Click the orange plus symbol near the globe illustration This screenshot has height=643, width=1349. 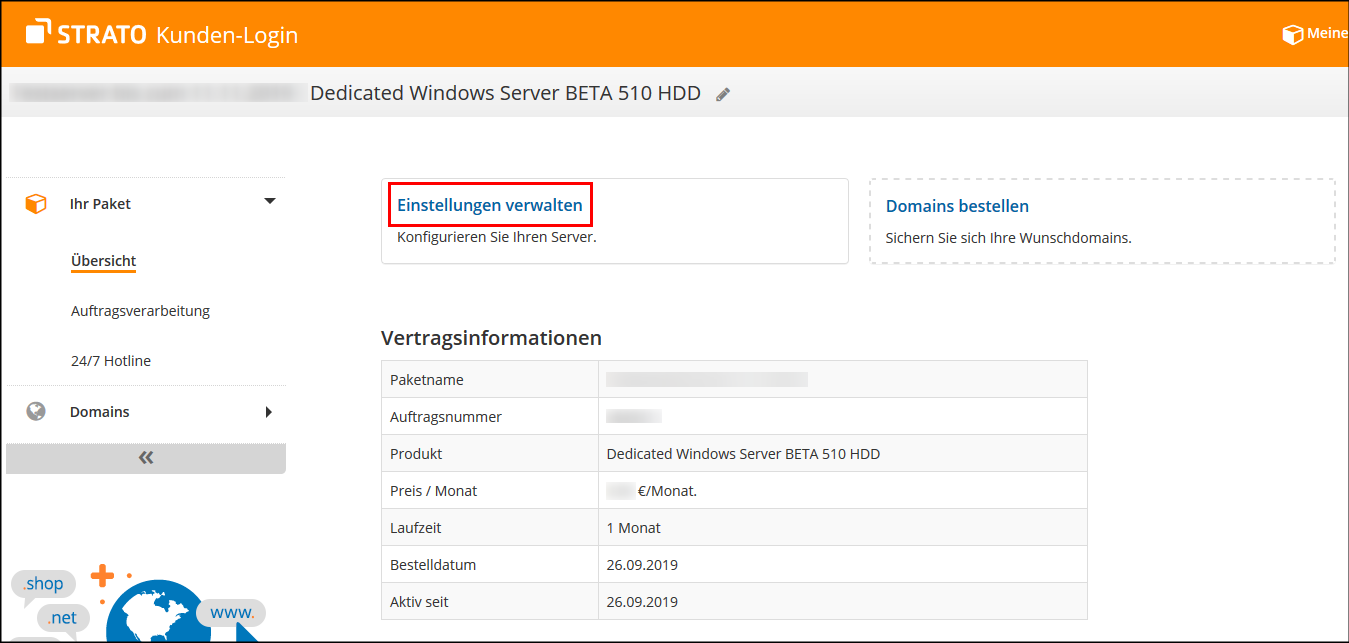(101, 574)
